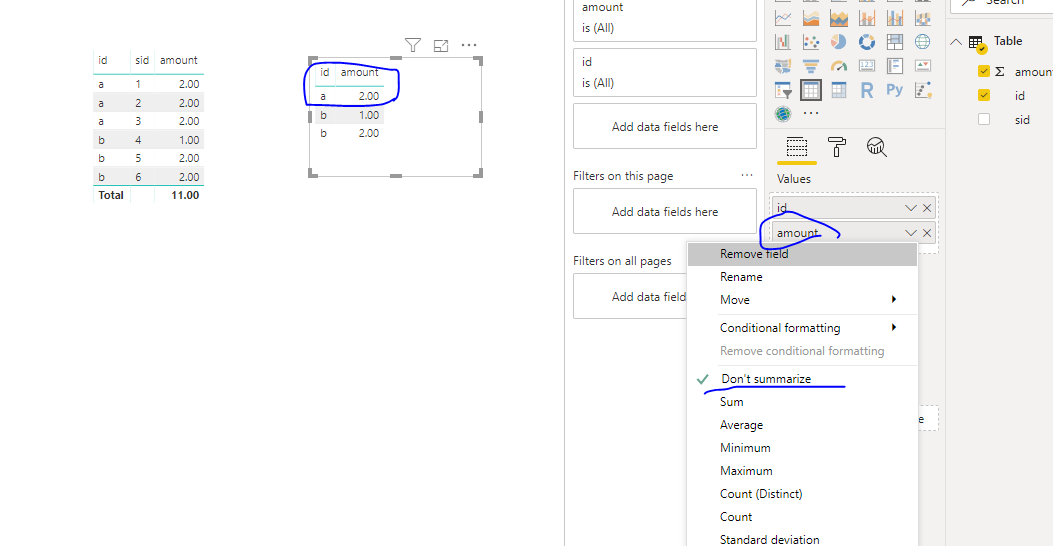Select the Treemap visualization
1053x546 pixels.
click(895, 42)
